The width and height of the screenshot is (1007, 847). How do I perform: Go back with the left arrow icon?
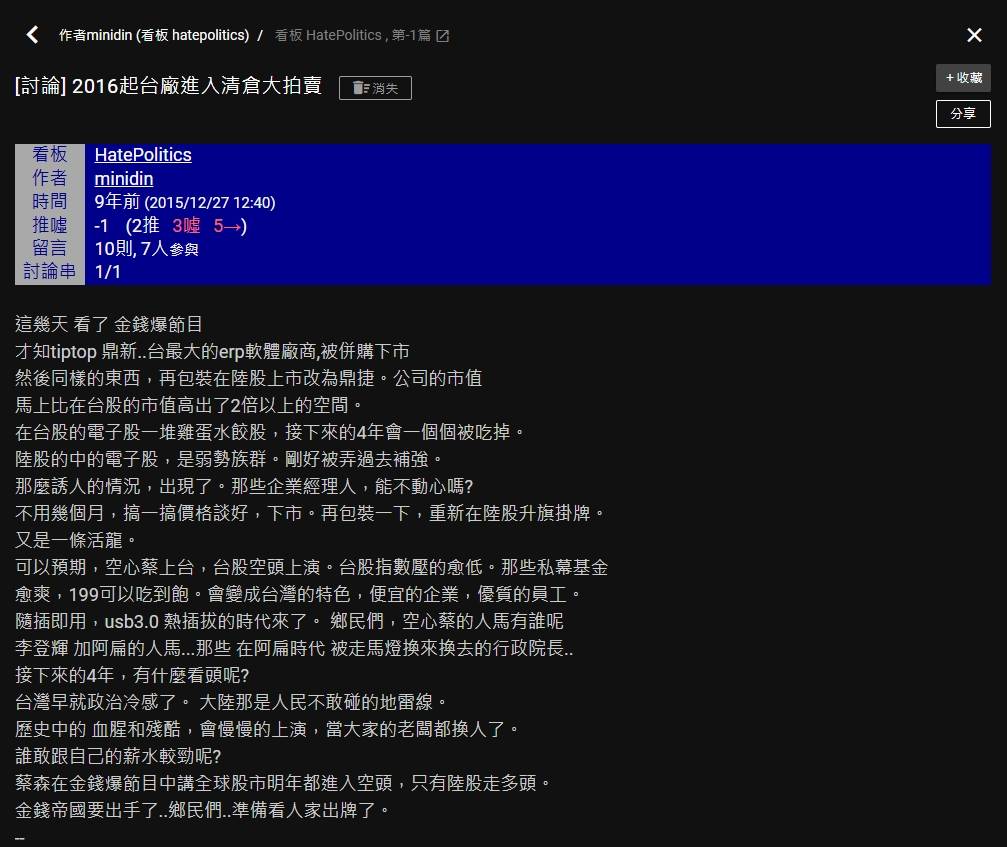32,35
